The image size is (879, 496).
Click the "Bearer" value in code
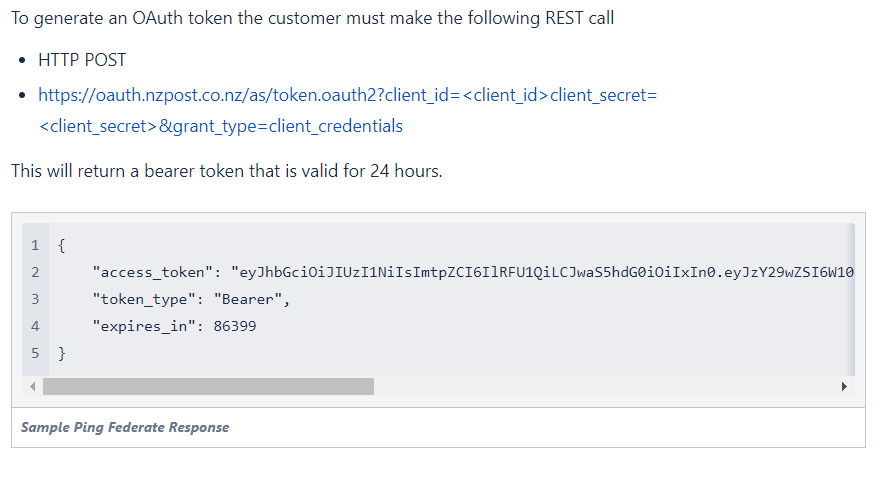[248, 299]
